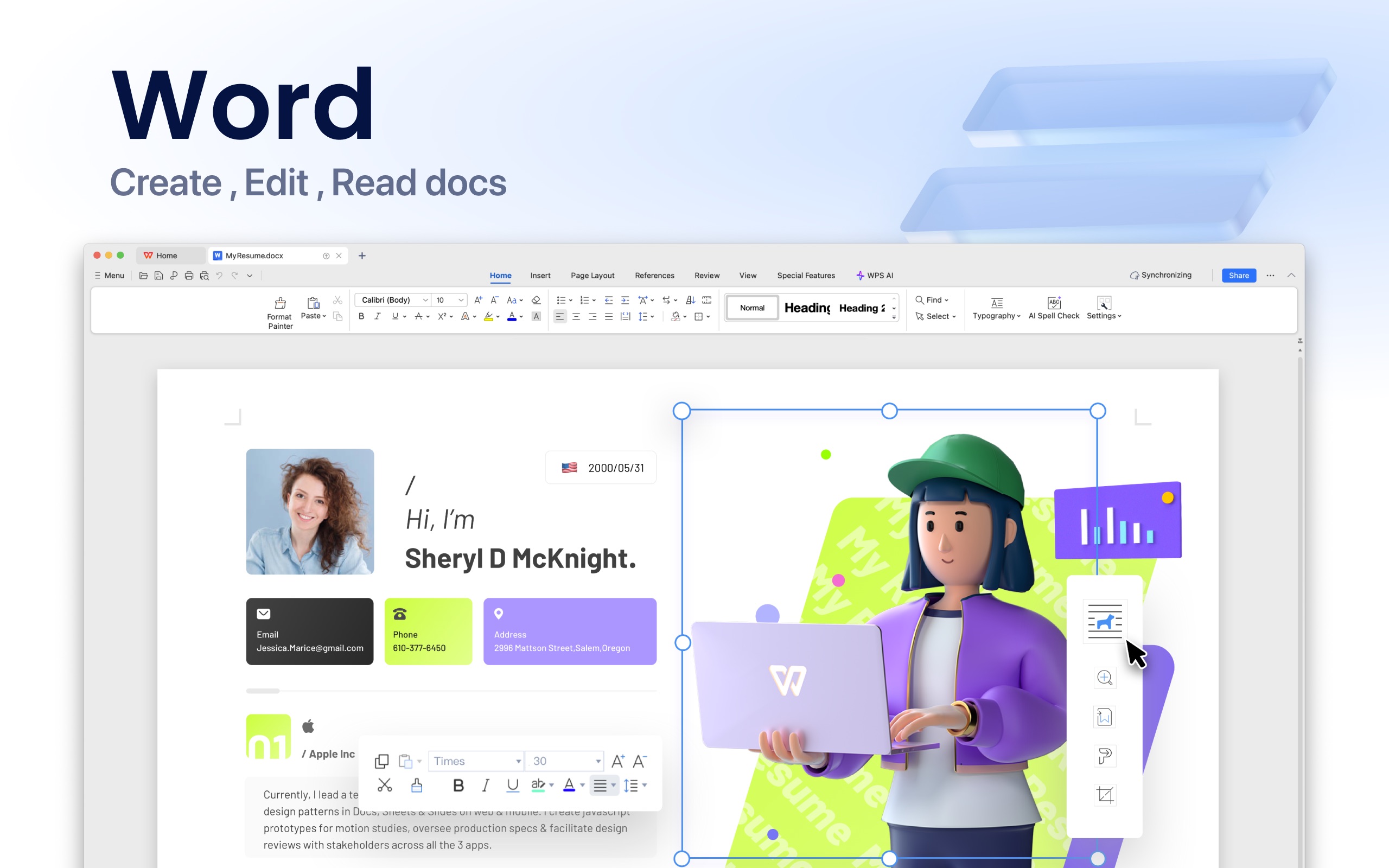
Task: Open the Select tool
Action: 935,316
